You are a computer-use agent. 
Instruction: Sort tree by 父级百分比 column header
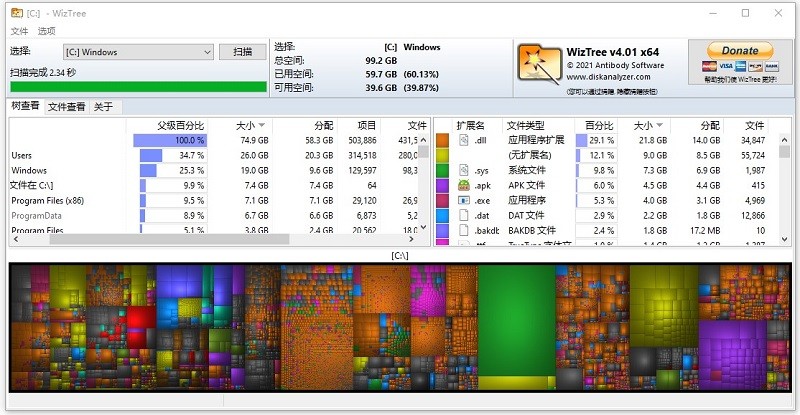point(168,126)
